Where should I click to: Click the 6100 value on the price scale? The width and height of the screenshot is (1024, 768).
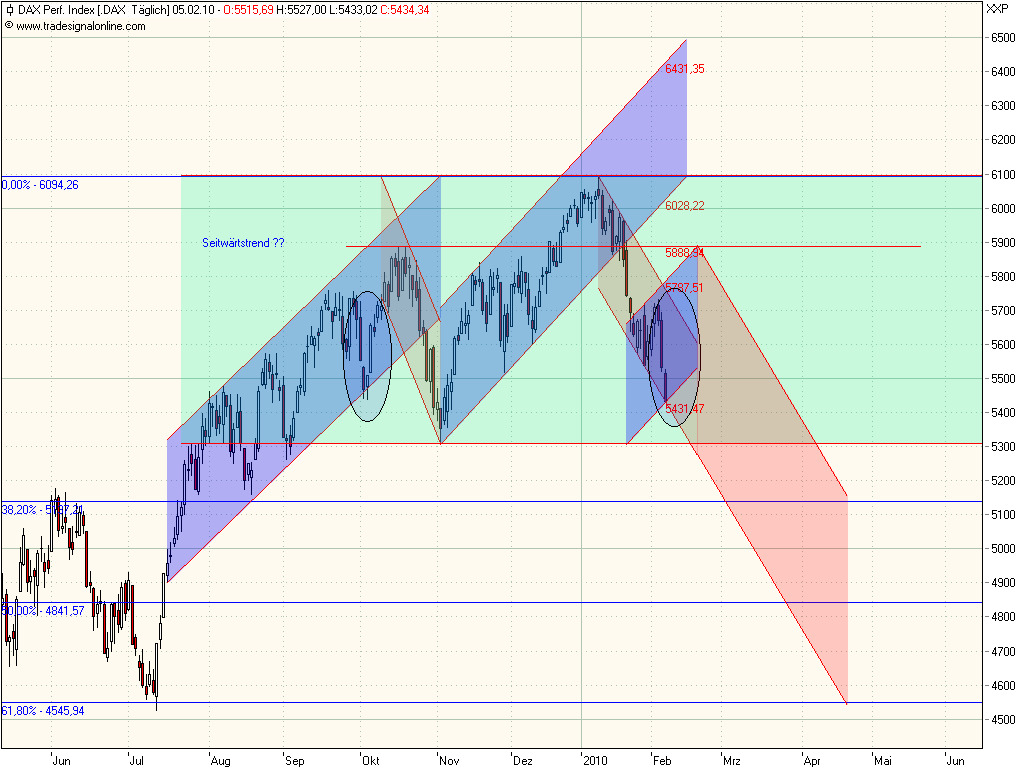pos(1001,175)
